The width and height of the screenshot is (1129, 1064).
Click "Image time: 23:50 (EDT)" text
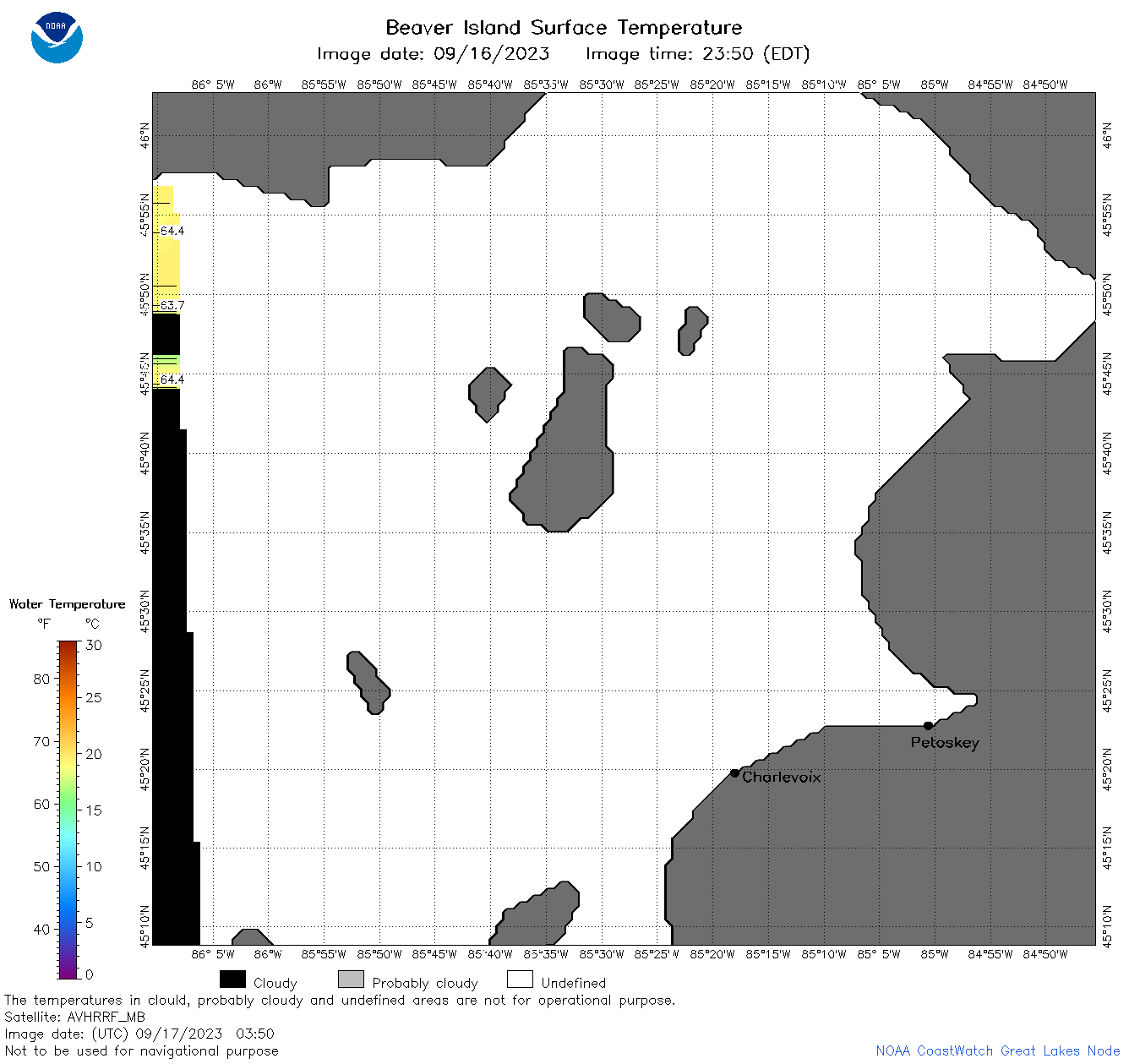pyautogui.click(x=698, y=54)
